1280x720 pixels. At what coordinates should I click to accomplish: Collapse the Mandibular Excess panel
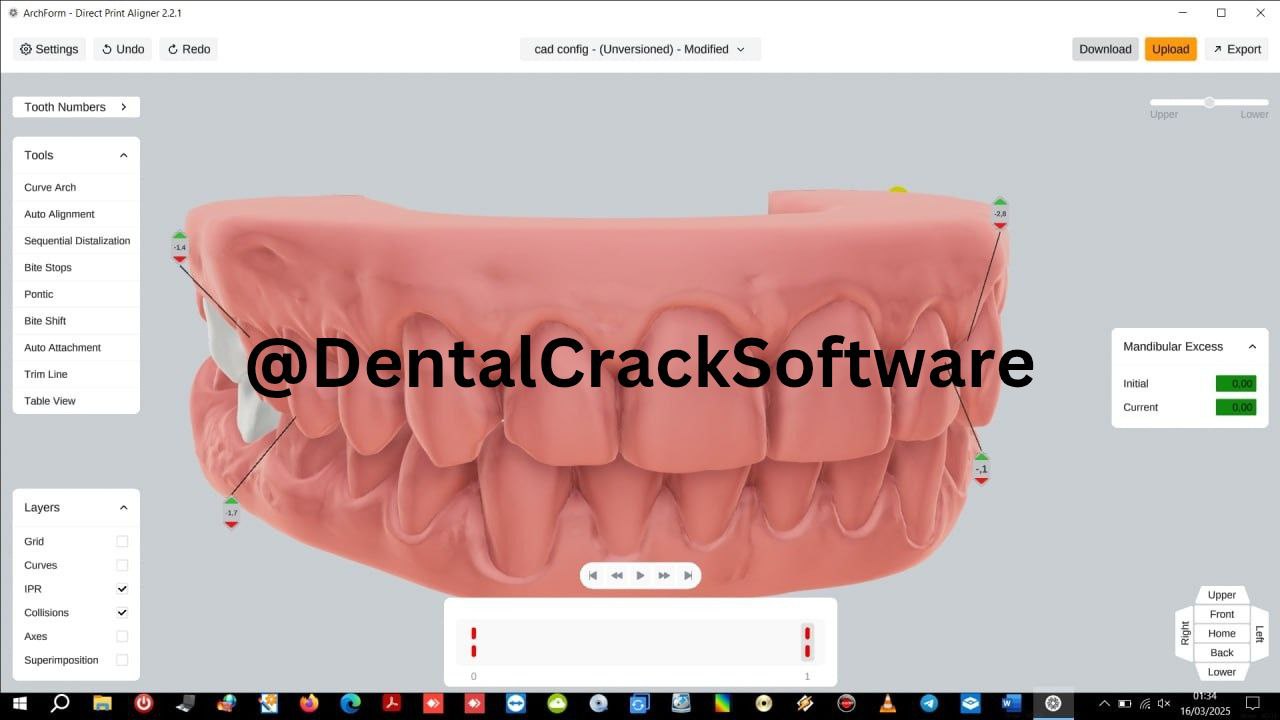pos(1252,346)
